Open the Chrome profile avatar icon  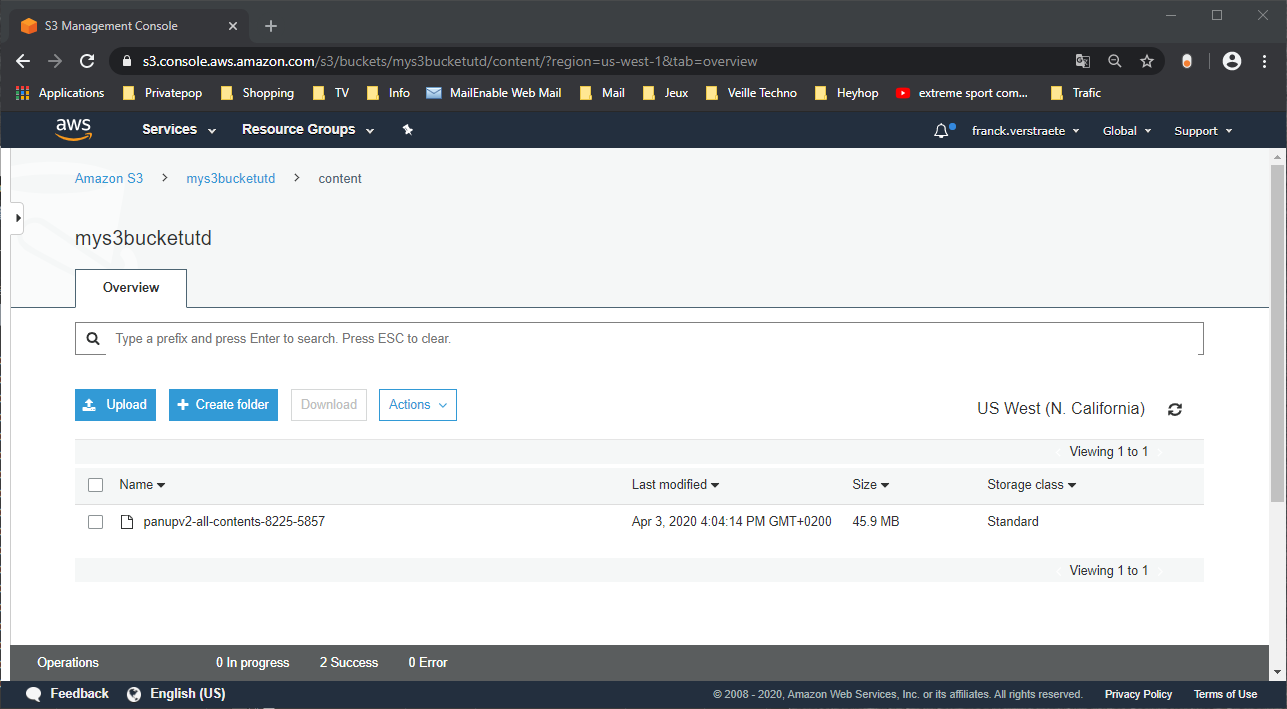point(1232,61)
